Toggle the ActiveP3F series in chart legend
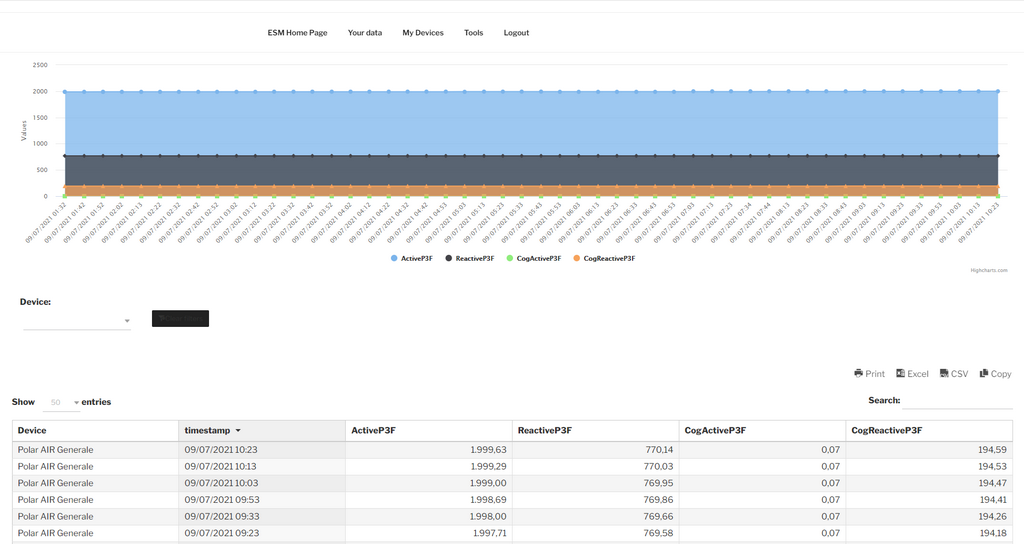This screenshot has width=1024, height=544. 412,259
